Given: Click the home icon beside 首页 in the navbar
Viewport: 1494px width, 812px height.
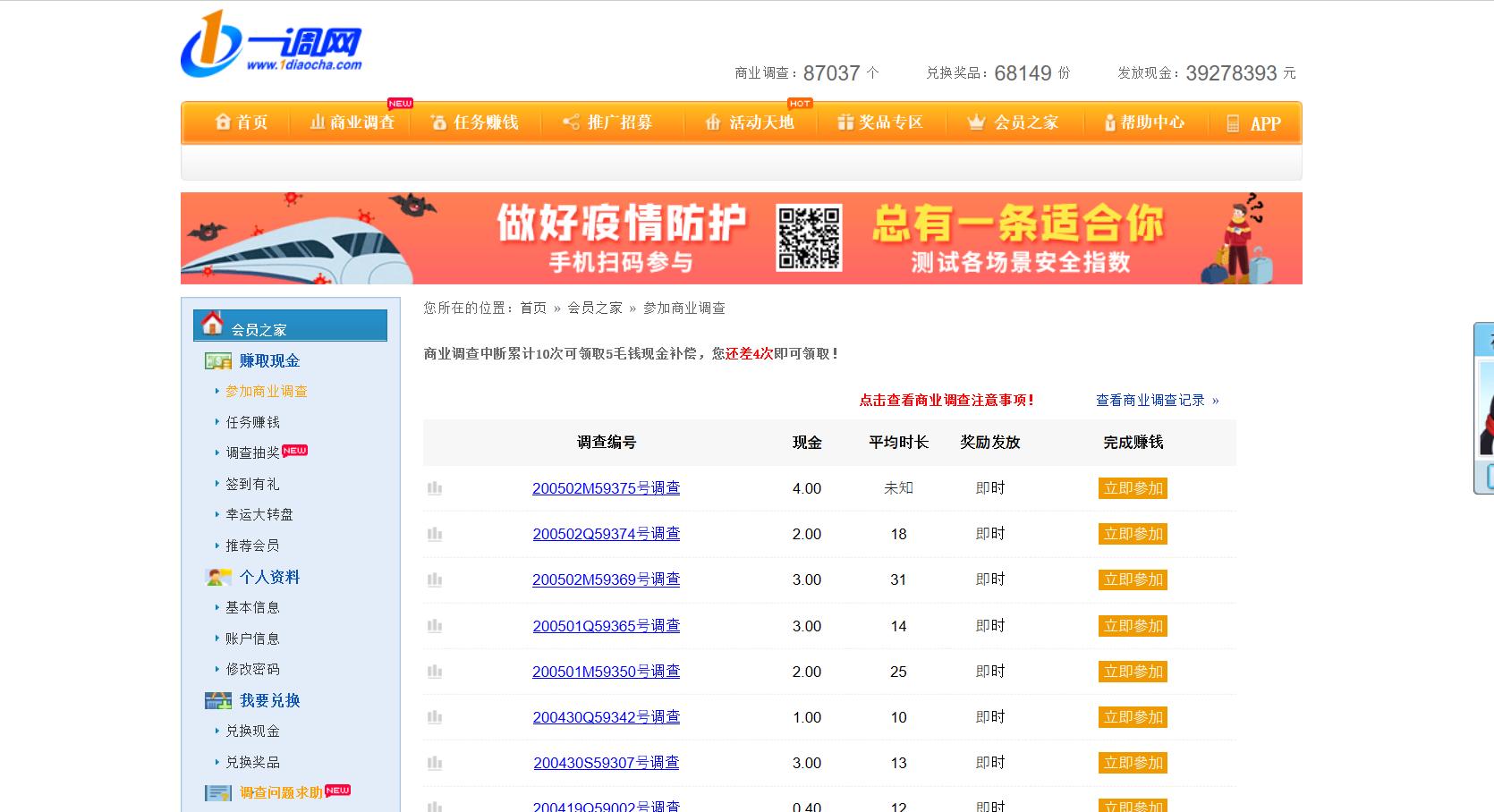Looking at the screenshot, I should pos(223,122).
